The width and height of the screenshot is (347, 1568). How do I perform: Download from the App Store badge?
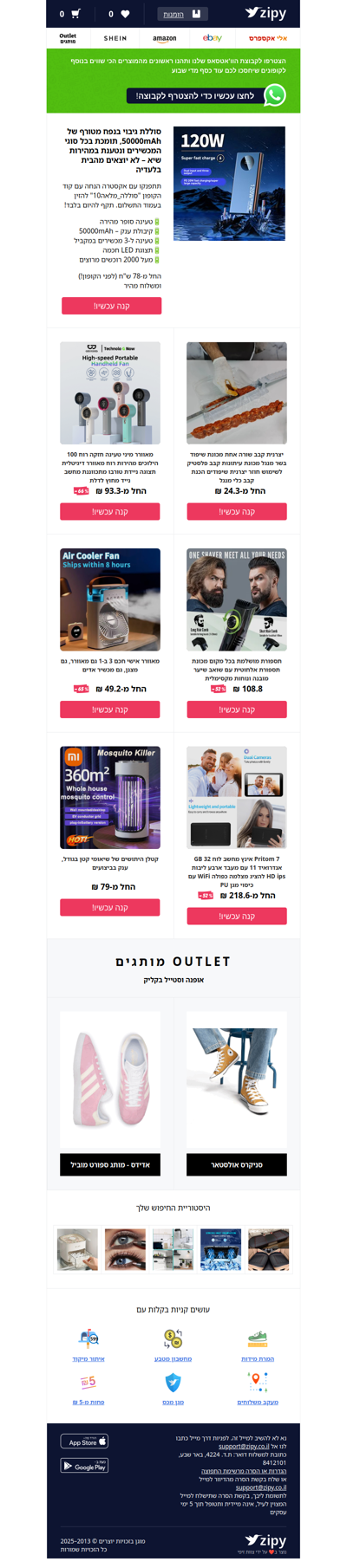pyautogui.click(x=84, y=1442)
